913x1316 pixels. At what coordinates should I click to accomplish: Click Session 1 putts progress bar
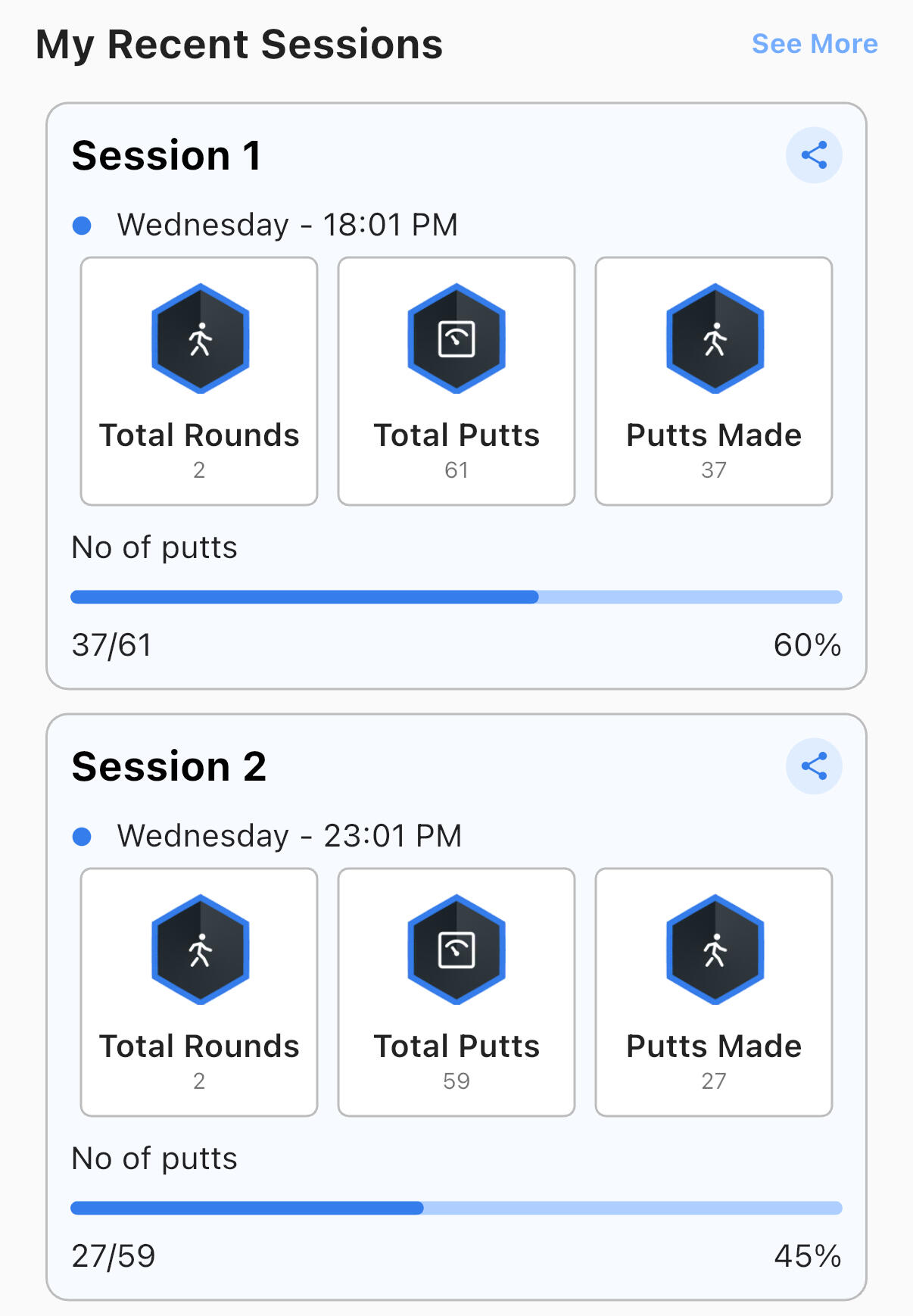tap(457, 597)
